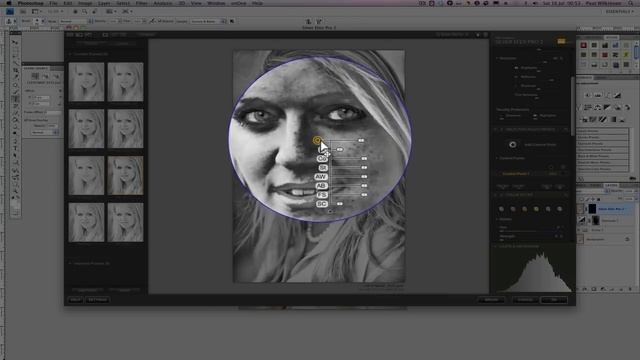The width and height of the screenshot is (640, 360).
Task: Select the red color filter circle
Action: [x=513, y=209]
